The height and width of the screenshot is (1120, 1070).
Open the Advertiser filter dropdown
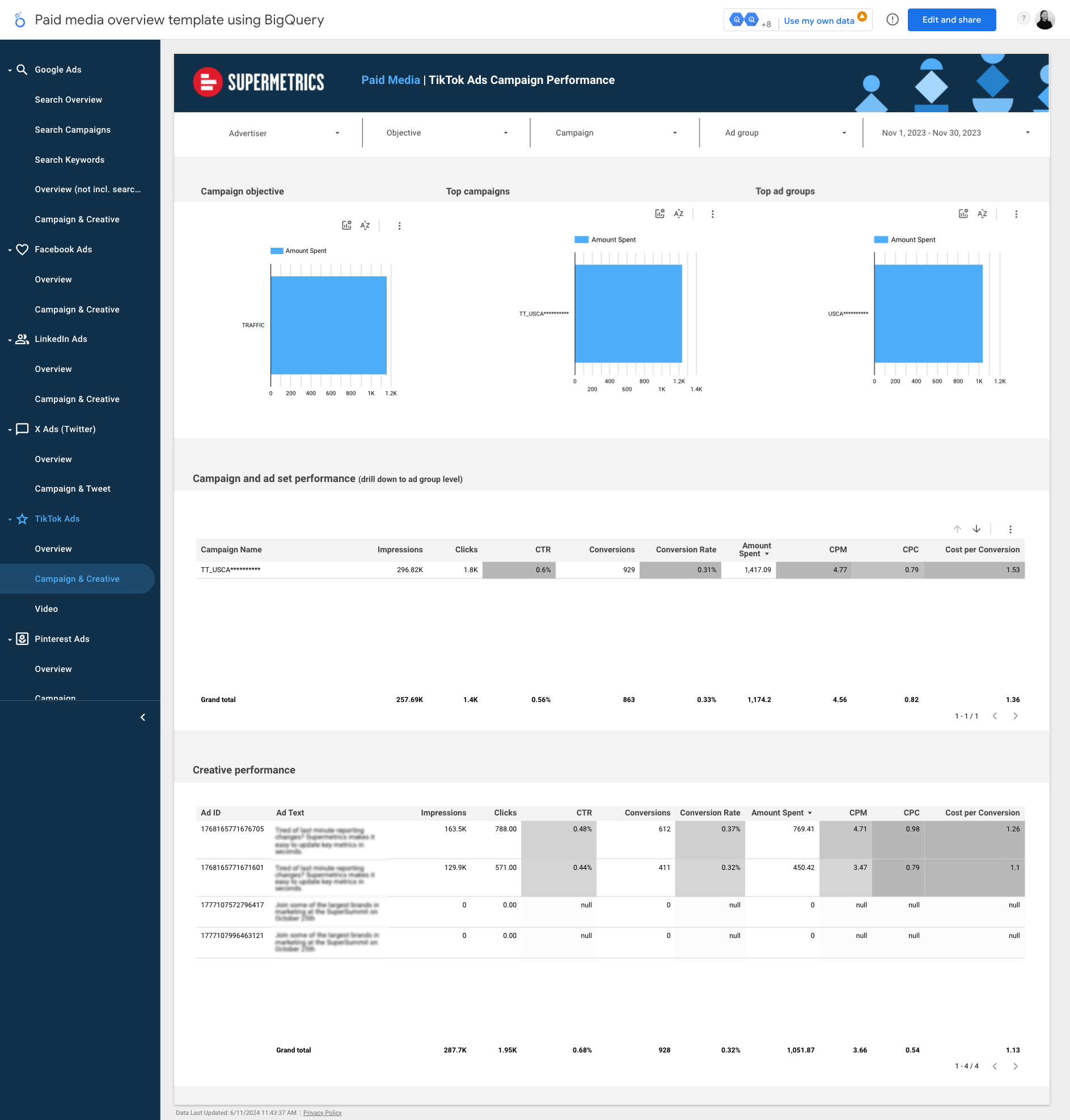tap(284, 133)
